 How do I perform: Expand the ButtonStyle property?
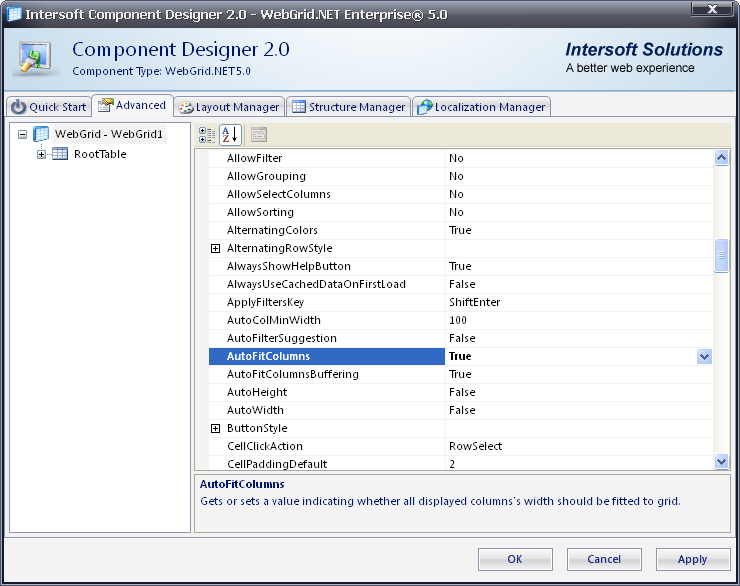(x=215, y=428)
